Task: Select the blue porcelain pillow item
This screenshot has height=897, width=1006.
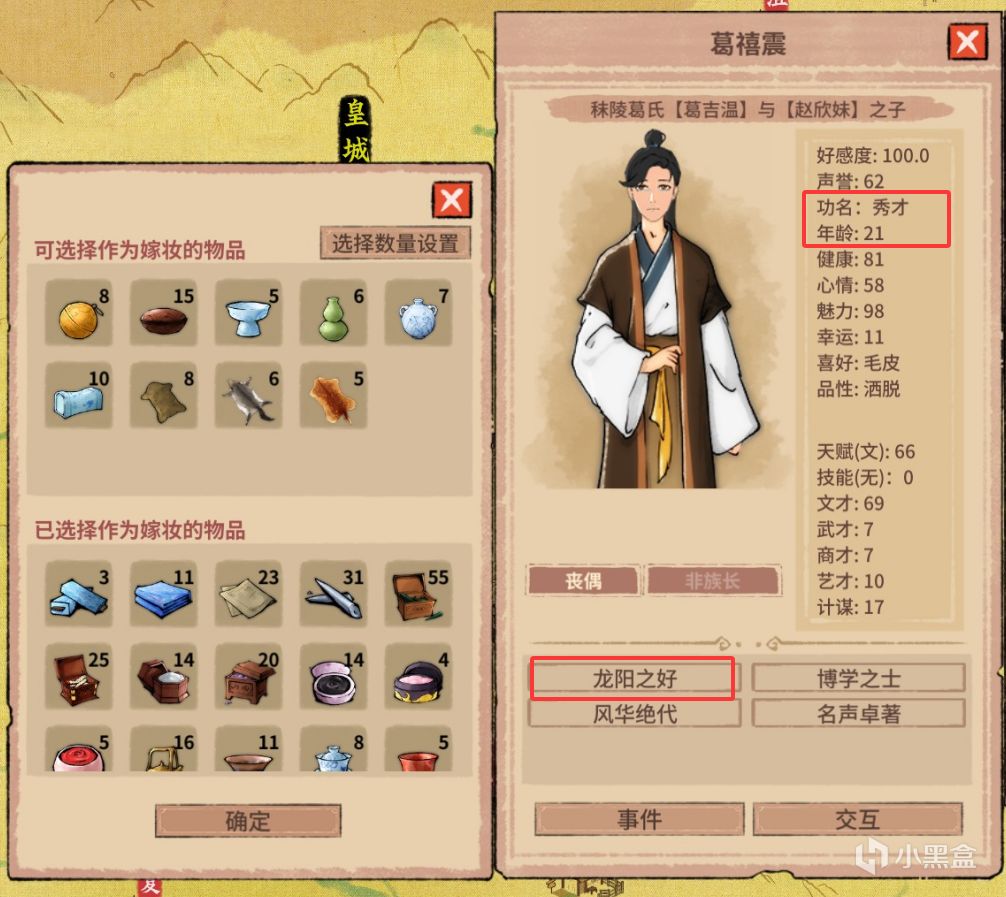Action: (x=78, y=395)
